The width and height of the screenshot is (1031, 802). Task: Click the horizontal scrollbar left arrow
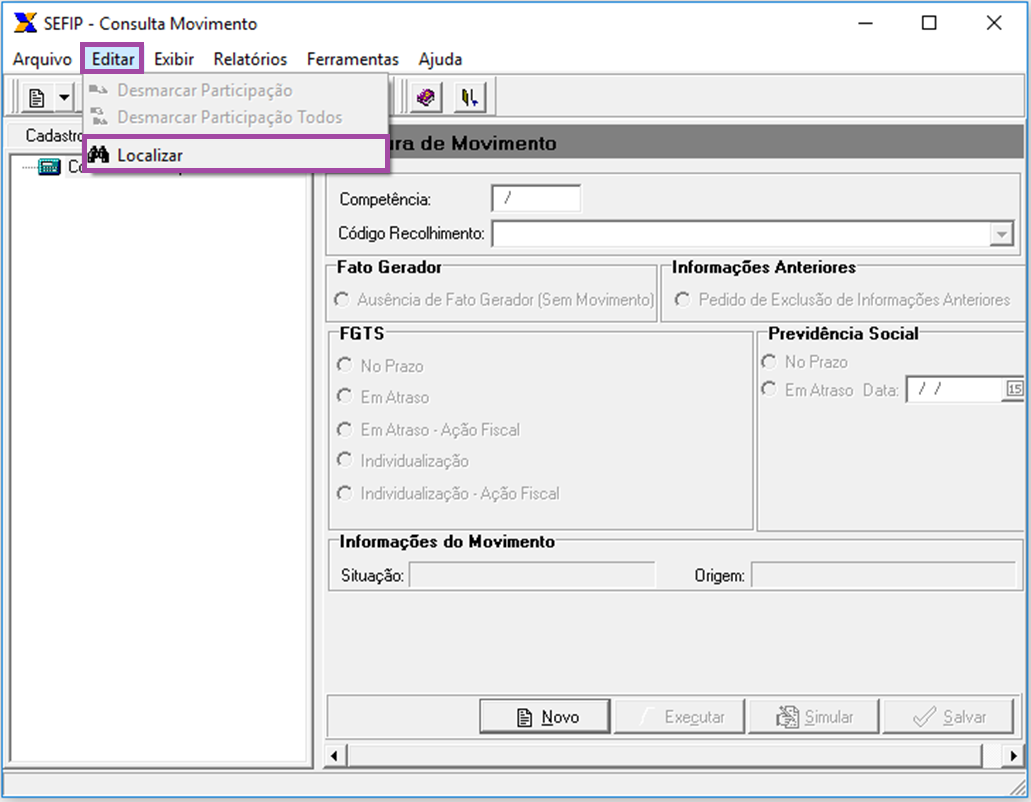[x=335, y=756]
